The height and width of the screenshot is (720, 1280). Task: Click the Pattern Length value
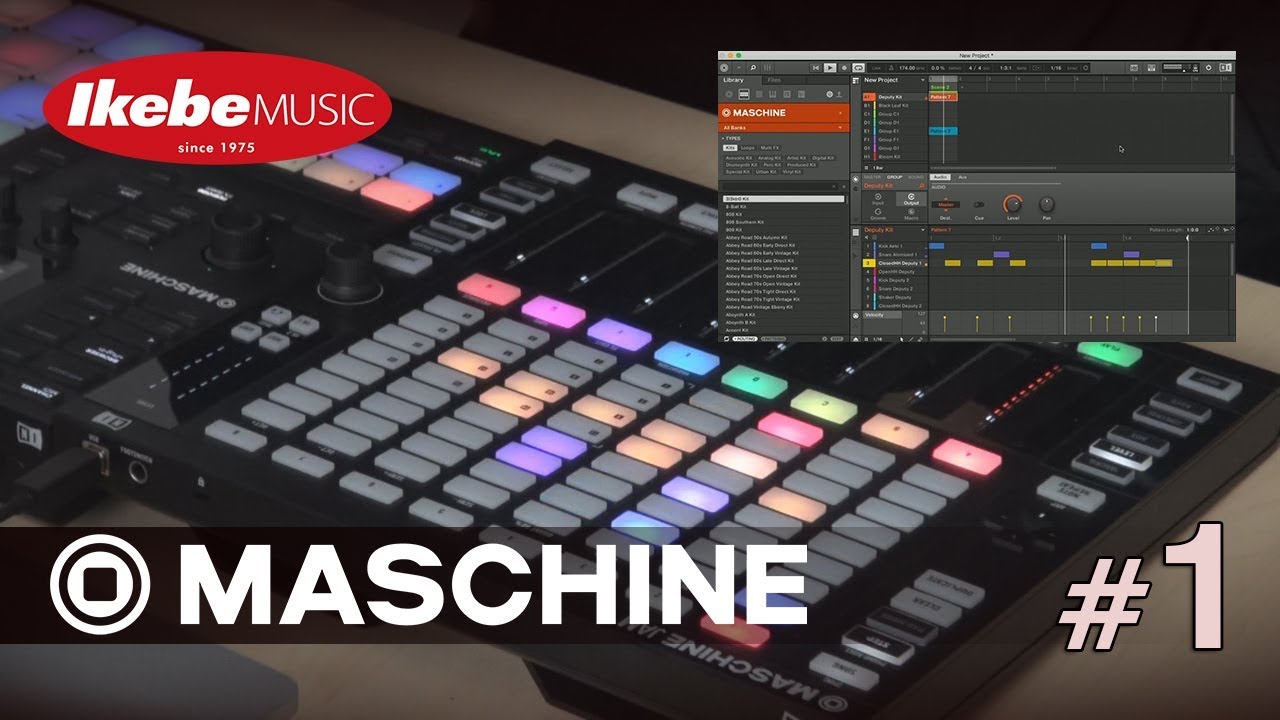1193,230
